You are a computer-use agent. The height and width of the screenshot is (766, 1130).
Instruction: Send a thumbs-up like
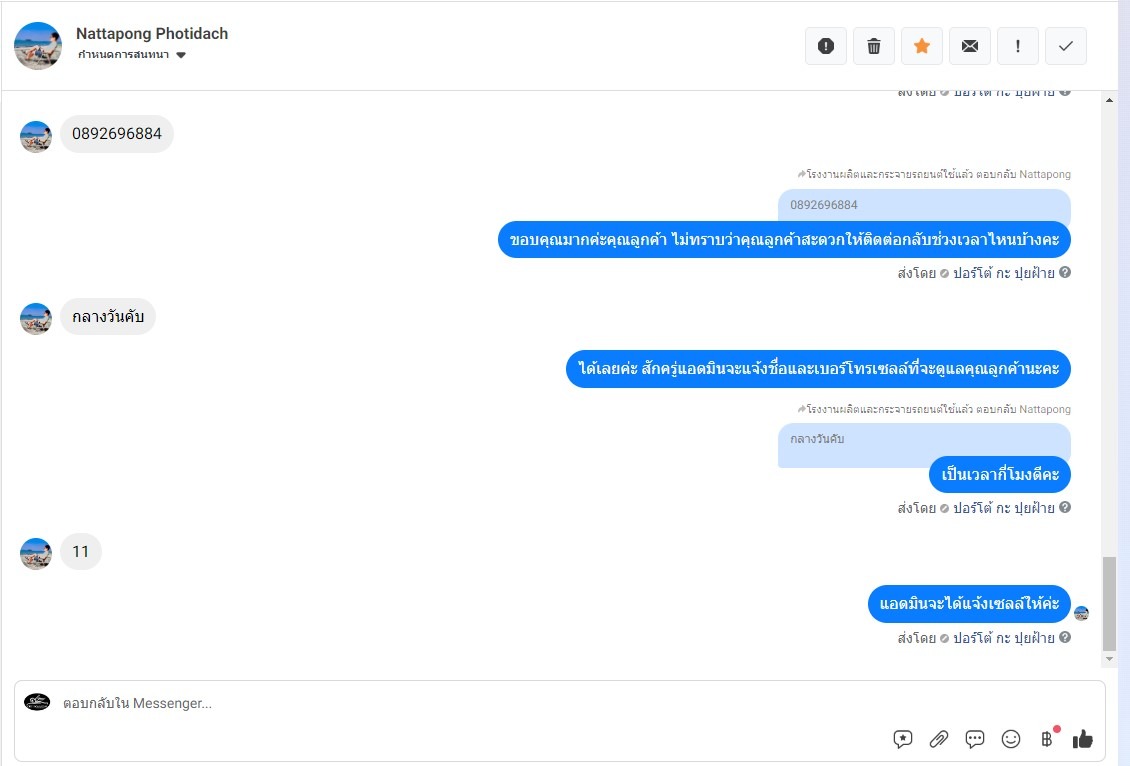[1082, 739]
